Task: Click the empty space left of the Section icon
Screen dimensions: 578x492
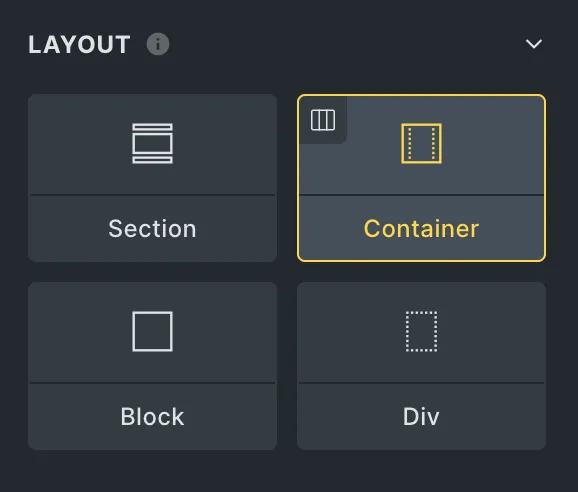Action: pyautogui.click(x=81, y=144)
